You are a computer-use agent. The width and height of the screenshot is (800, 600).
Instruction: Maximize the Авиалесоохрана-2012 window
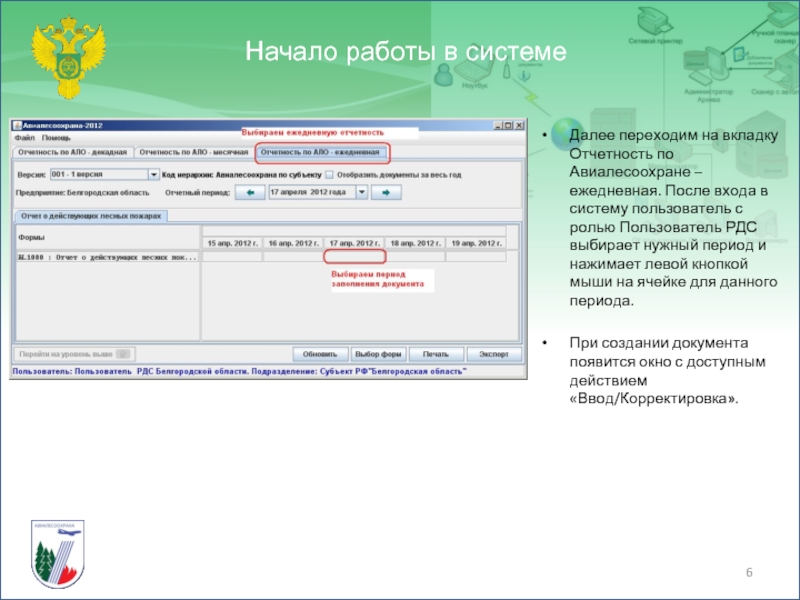[x=507, y=126]
